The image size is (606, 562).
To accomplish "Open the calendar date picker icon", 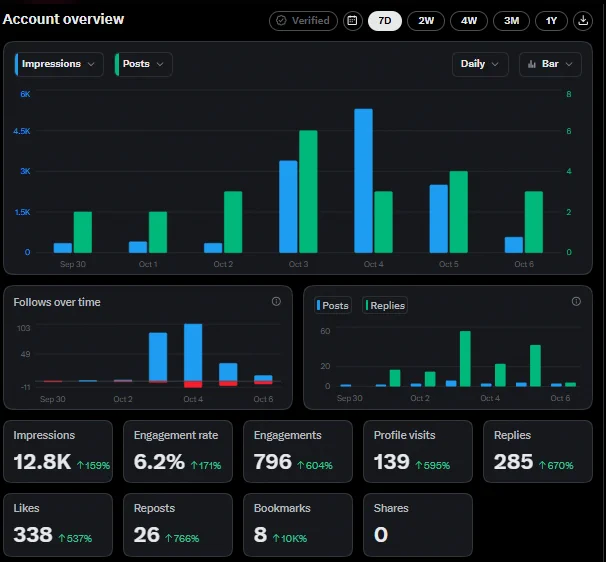I will pos(352,20).
